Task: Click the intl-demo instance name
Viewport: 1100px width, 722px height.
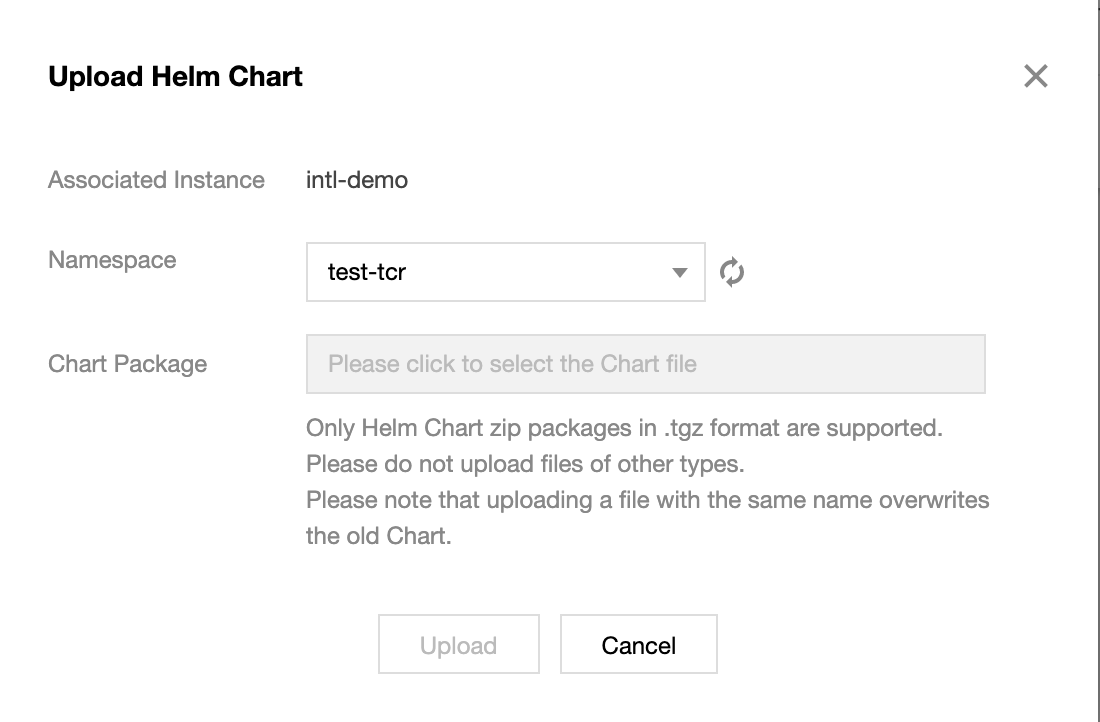Action: [x=356, y=180]
